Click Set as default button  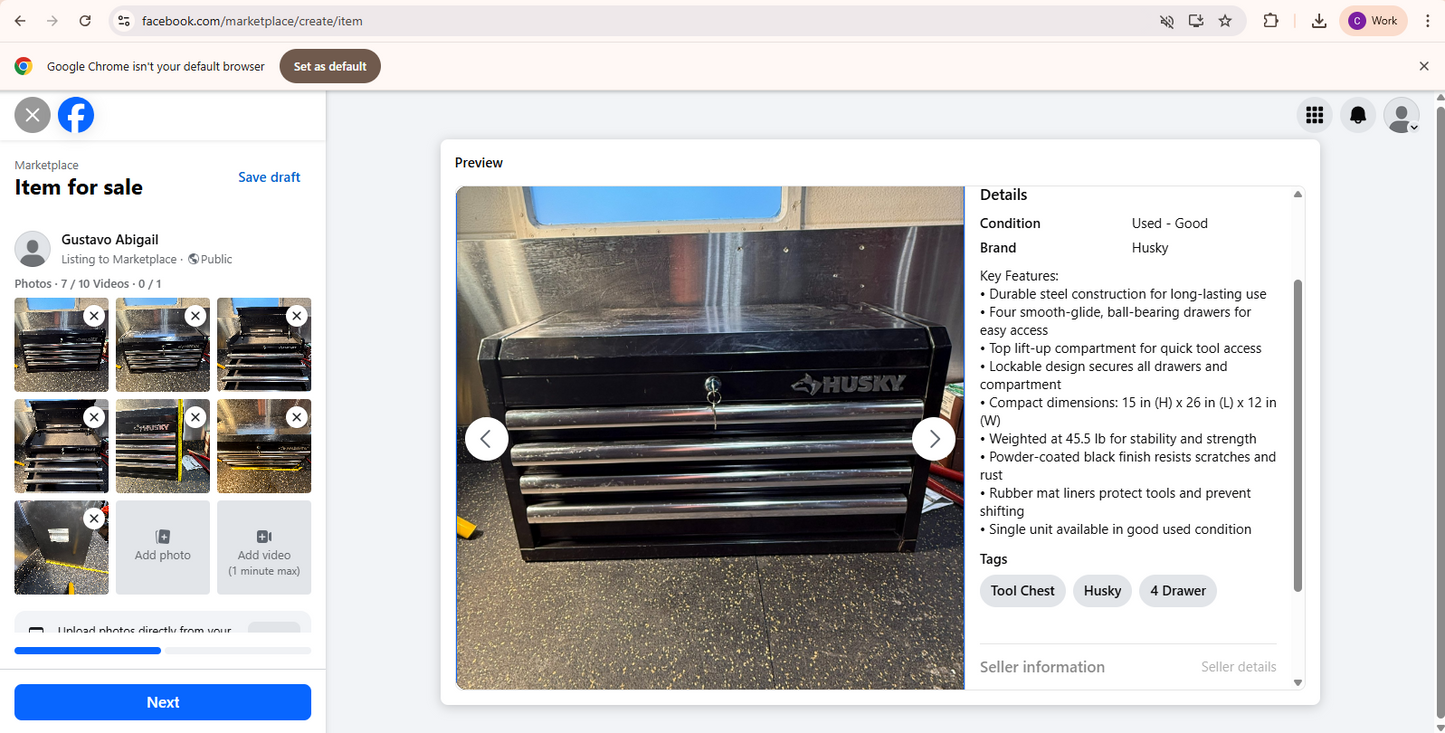click(x=330, y=67)
